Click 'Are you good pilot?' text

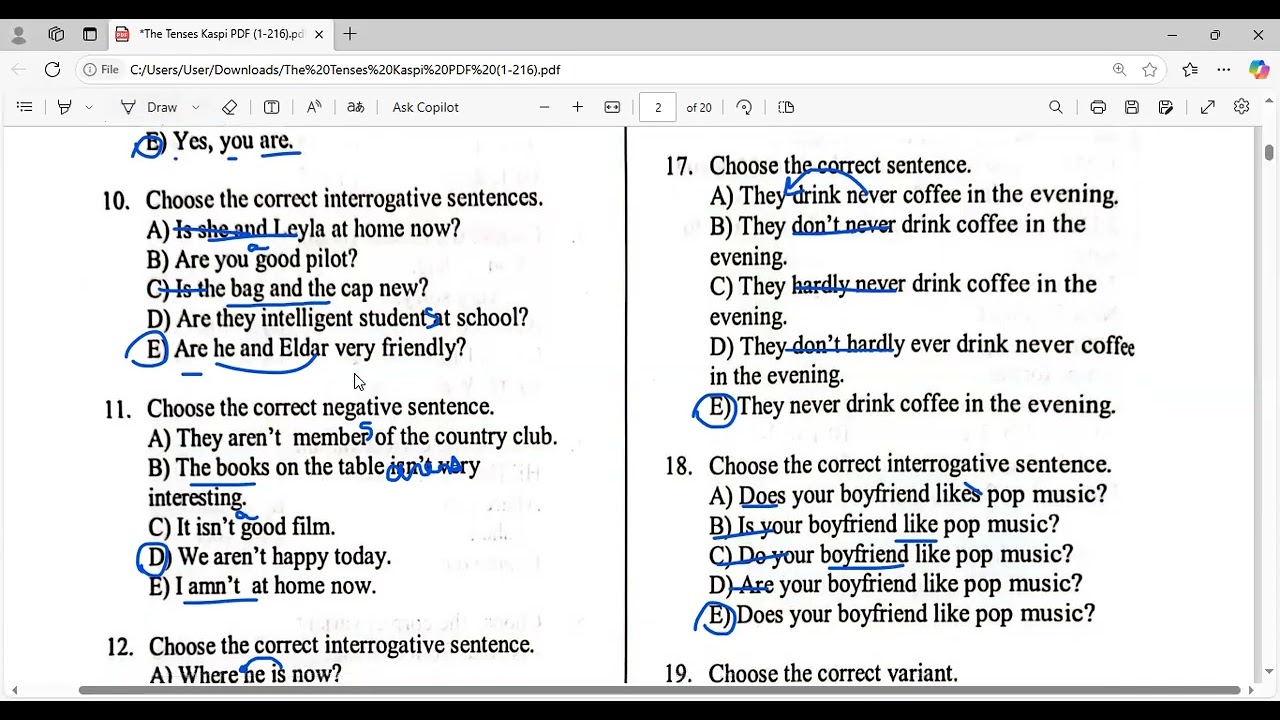pos(266,259)
